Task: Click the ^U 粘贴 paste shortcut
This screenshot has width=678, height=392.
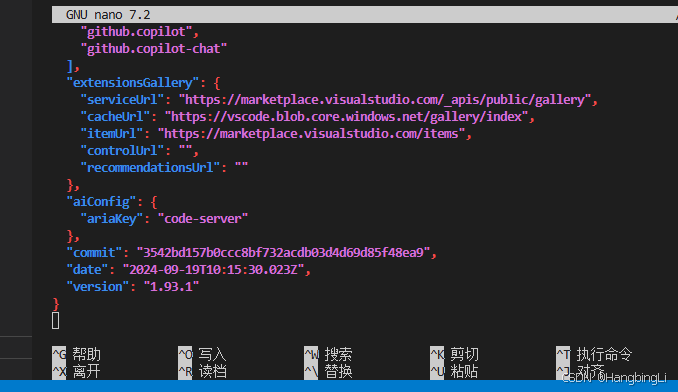Action: [454, 371]
